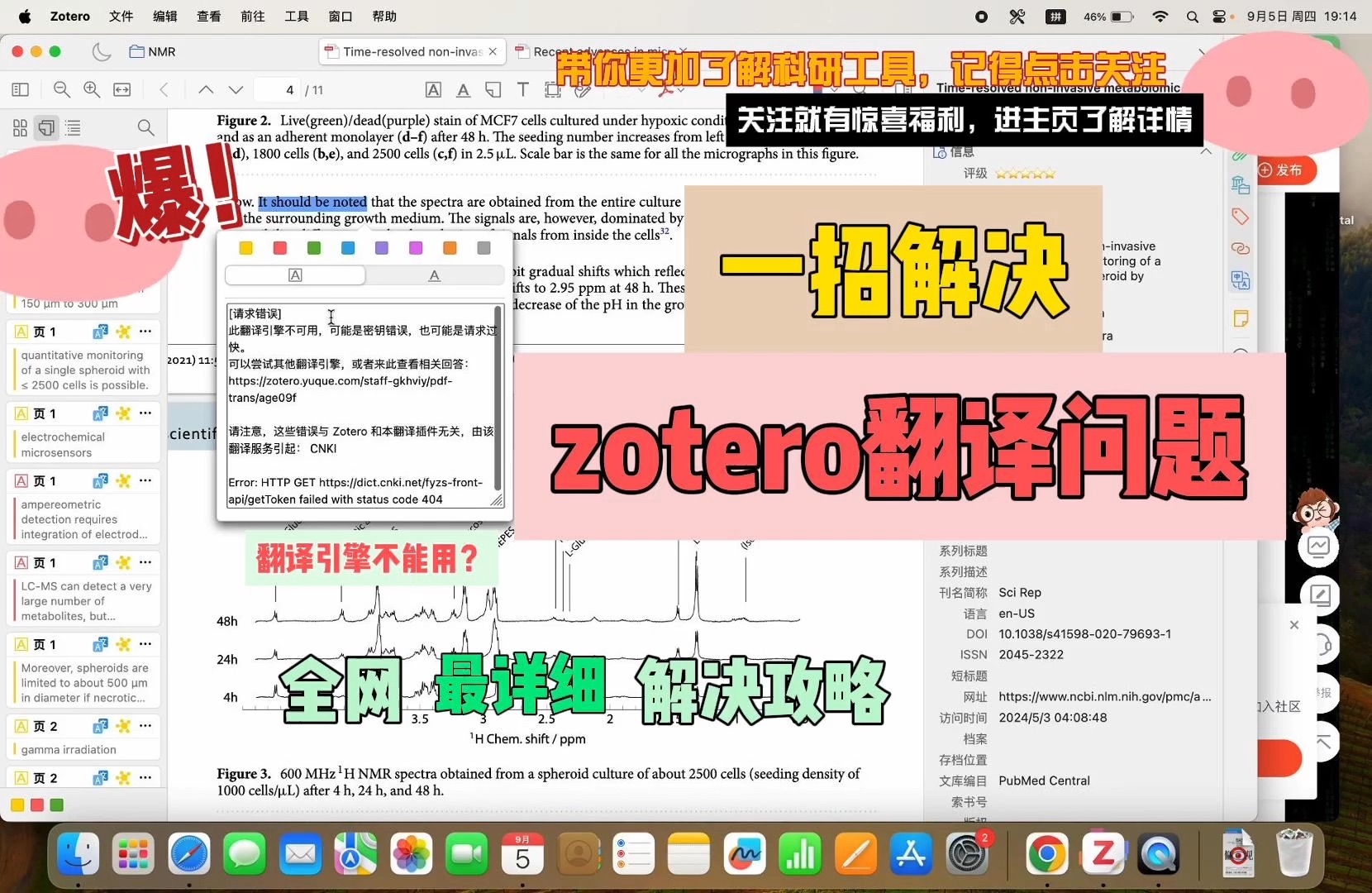Viewport: 1372px width, 893px height.
Task: Open the 工具 menu
Action: point(297,17)
